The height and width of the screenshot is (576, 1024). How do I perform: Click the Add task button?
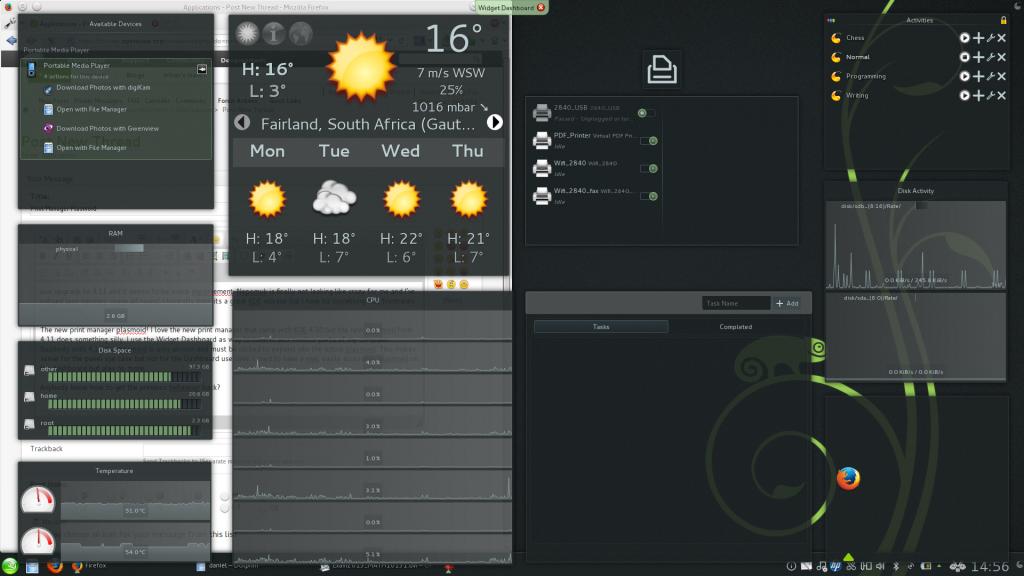coord(787,303)
